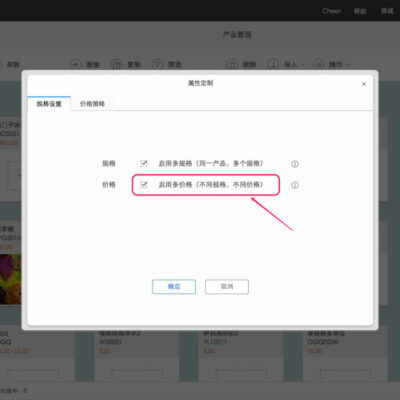Cancel with the 取消 button
This screenshot has width=400, height=400.
coord(227,287)
